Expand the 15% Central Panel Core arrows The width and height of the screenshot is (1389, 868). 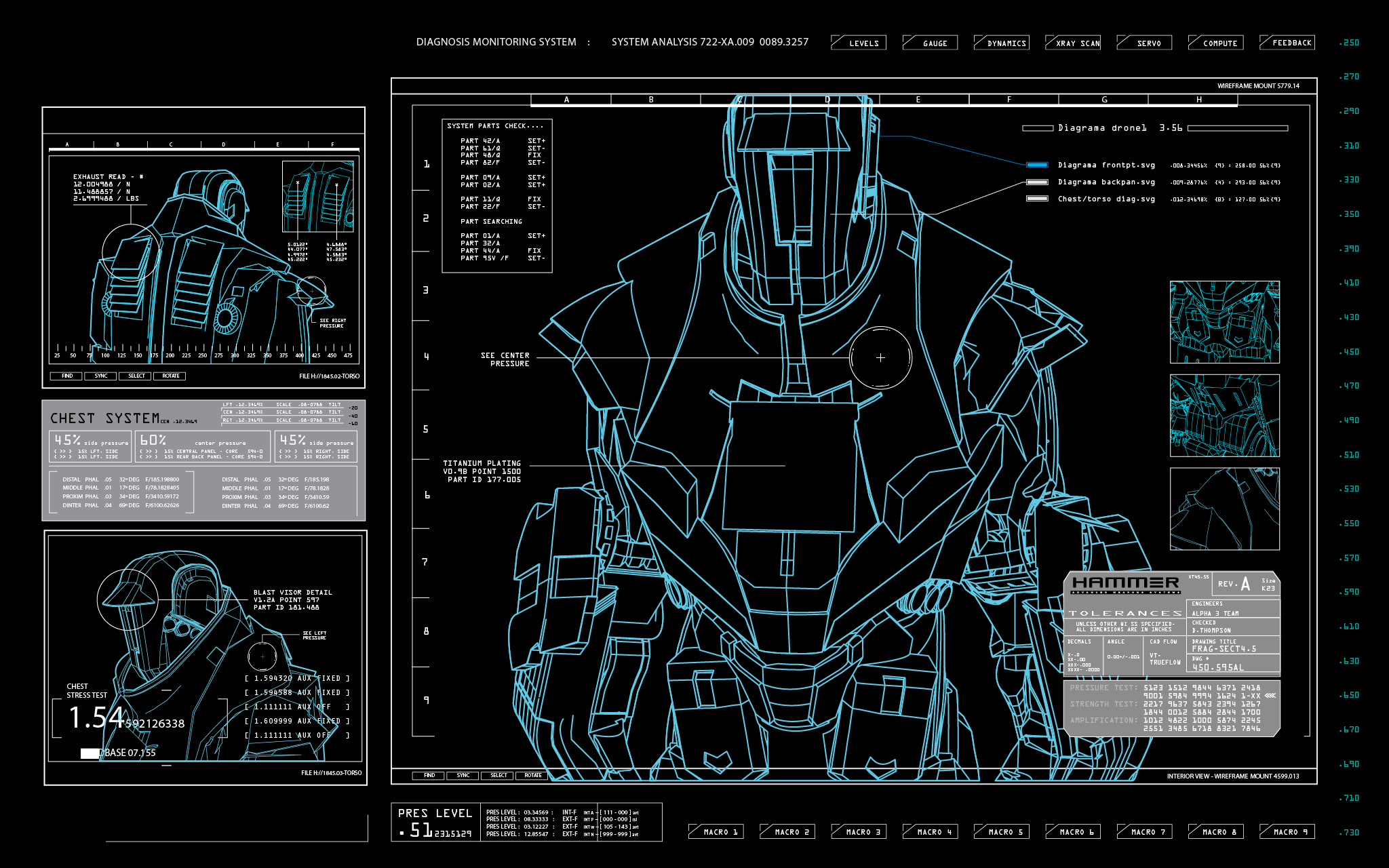tap(149, 451)
